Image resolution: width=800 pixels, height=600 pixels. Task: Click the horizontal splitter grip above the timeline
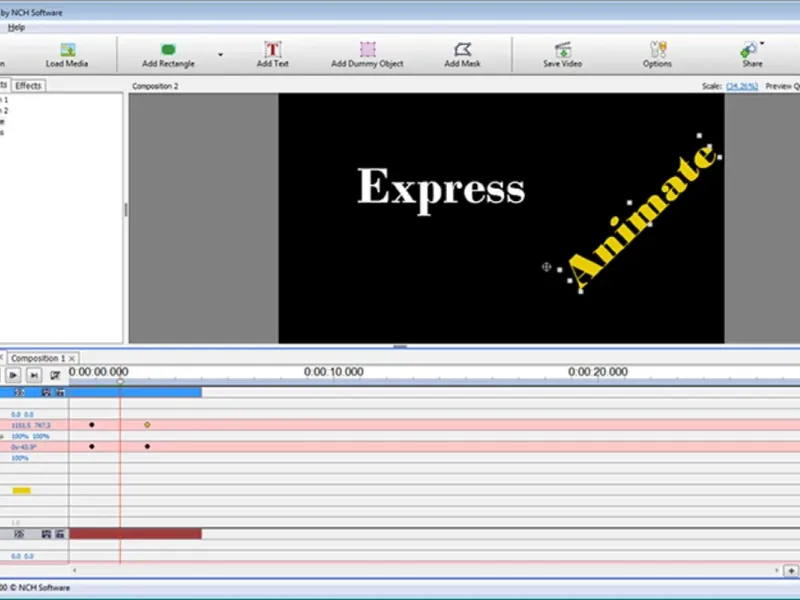pos(400,346)
